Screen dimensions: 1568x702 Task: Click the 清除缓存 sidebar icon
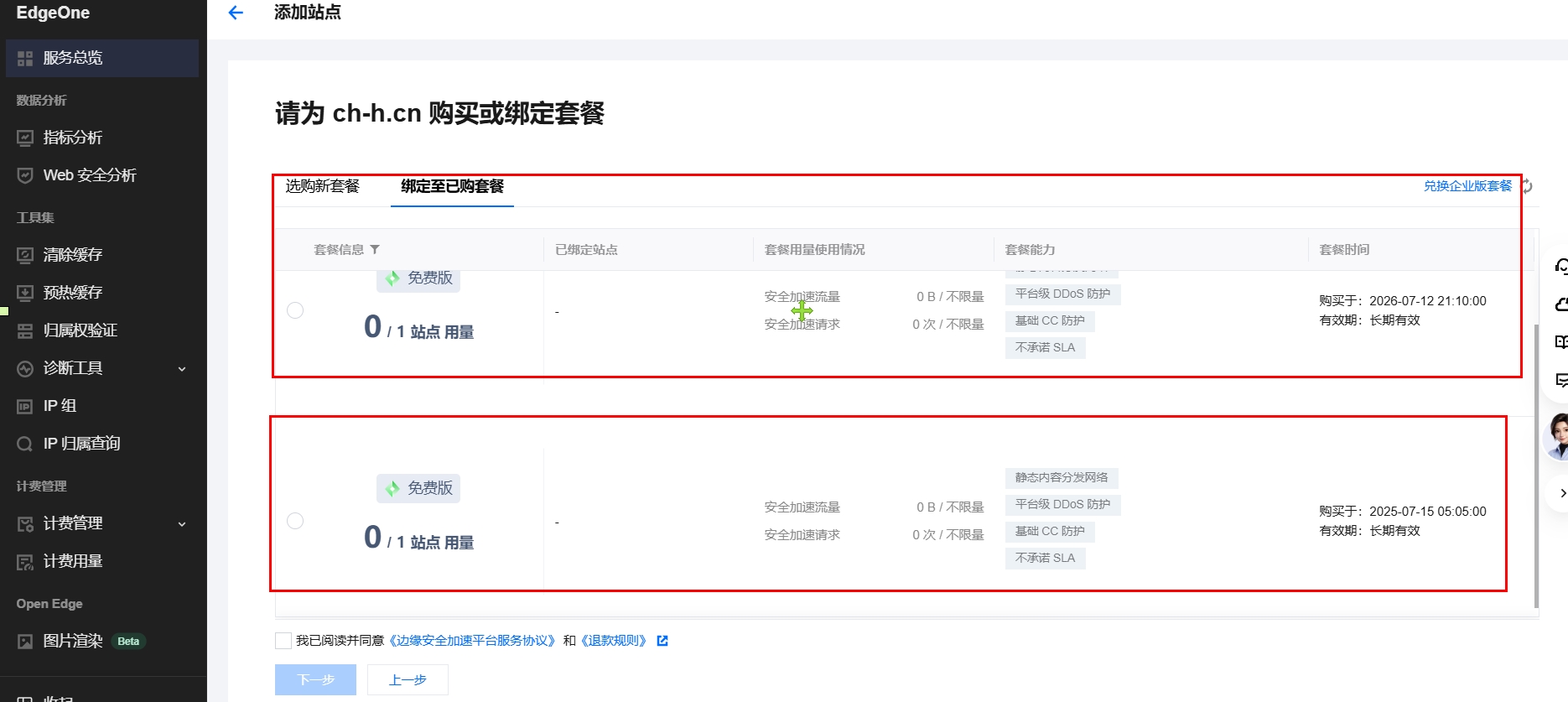tap(25, 255)
